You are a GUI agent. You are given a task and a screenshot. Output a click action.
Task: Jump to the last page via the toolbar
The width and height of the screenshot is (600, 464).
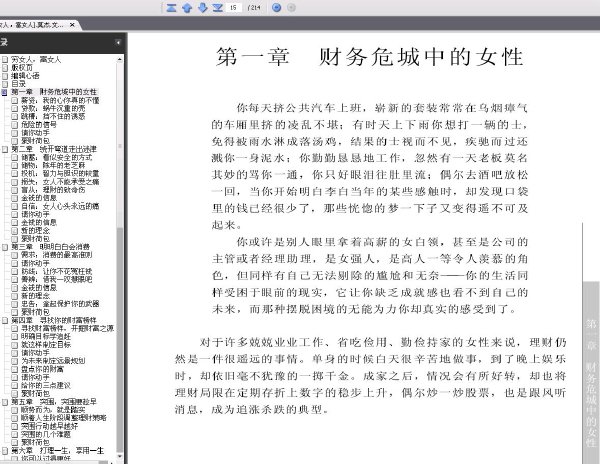coord(218,7)
